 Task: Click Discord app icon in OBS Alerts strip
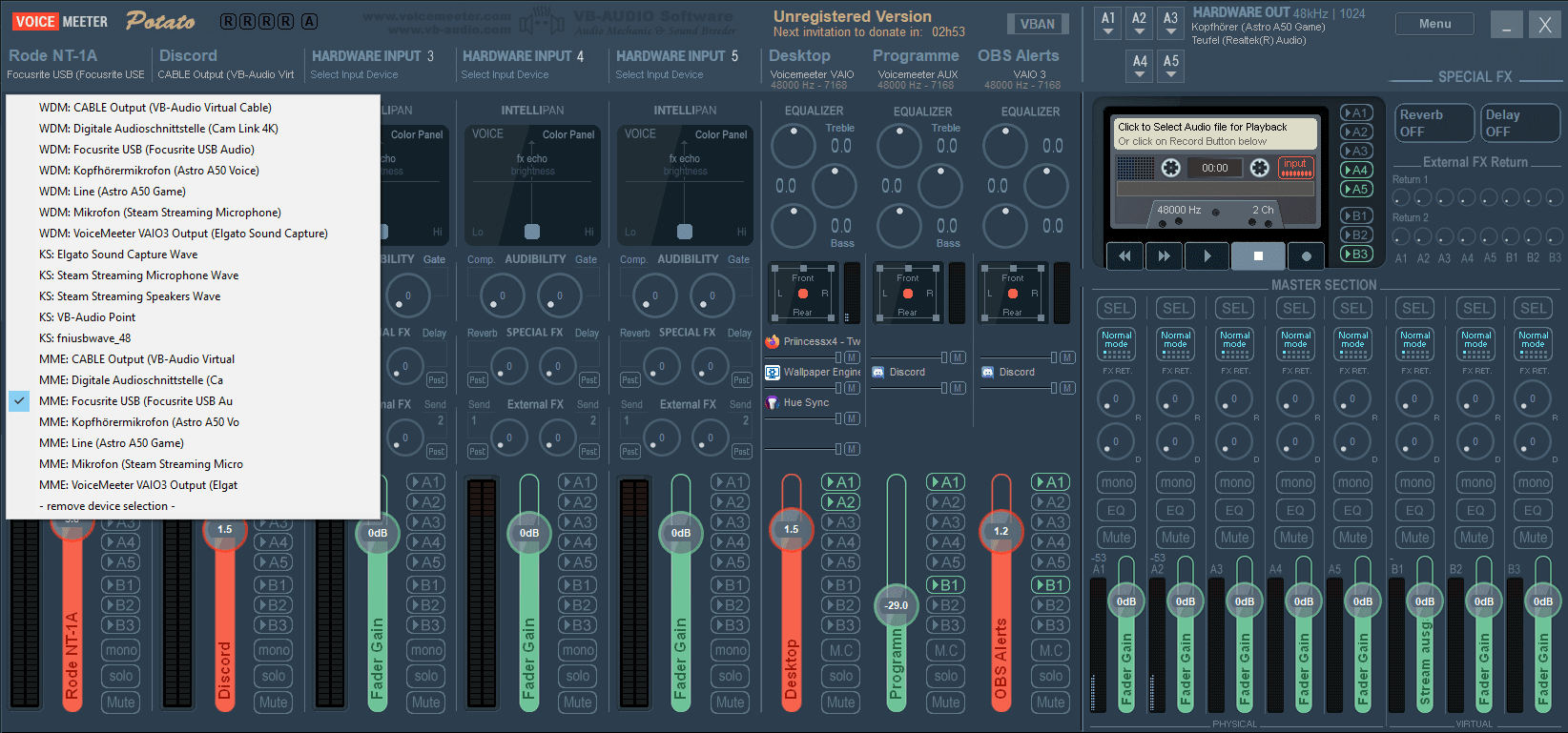pyautogui.click(x=987, y=372)
